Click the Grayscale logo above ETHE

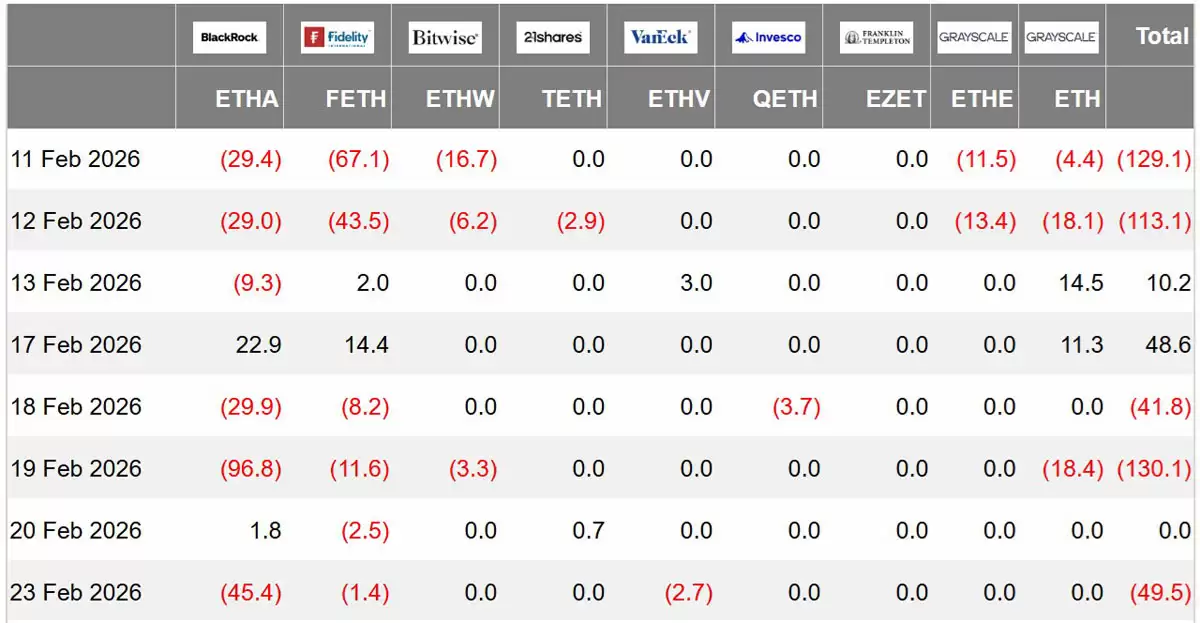974,38
